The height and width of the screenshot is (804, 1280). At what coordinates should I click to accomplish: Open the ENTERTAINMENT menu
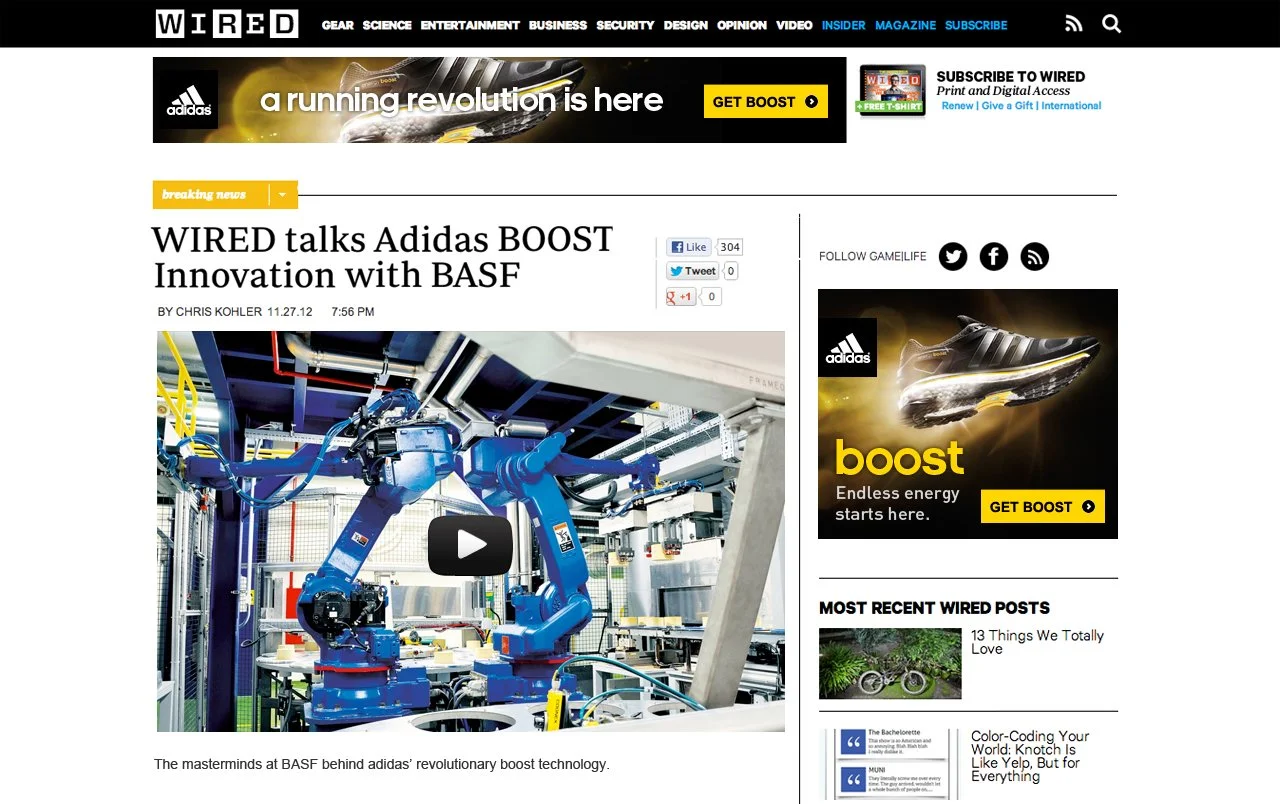470,25
